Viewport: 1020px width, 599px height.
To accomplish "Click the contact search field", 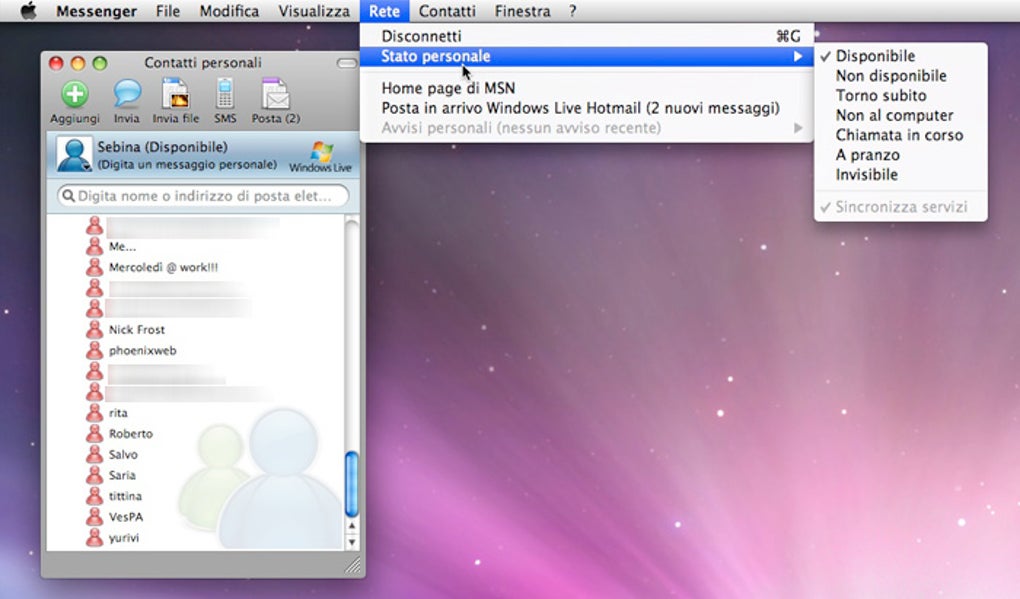I will [x=203, y=196].
